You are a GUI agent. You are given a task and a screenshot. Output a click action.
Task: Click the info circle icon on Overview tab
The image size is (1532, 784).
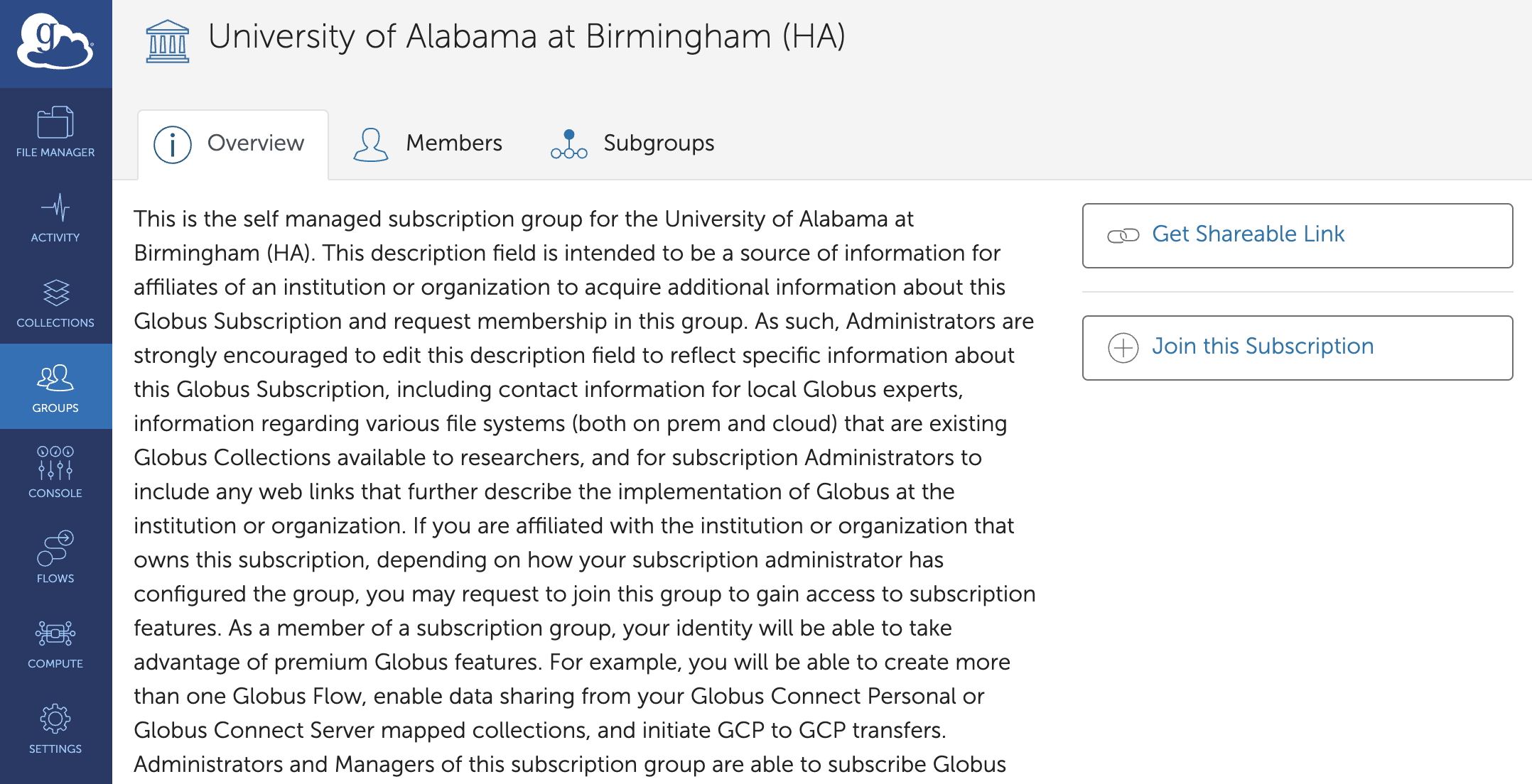pos(173,145)
